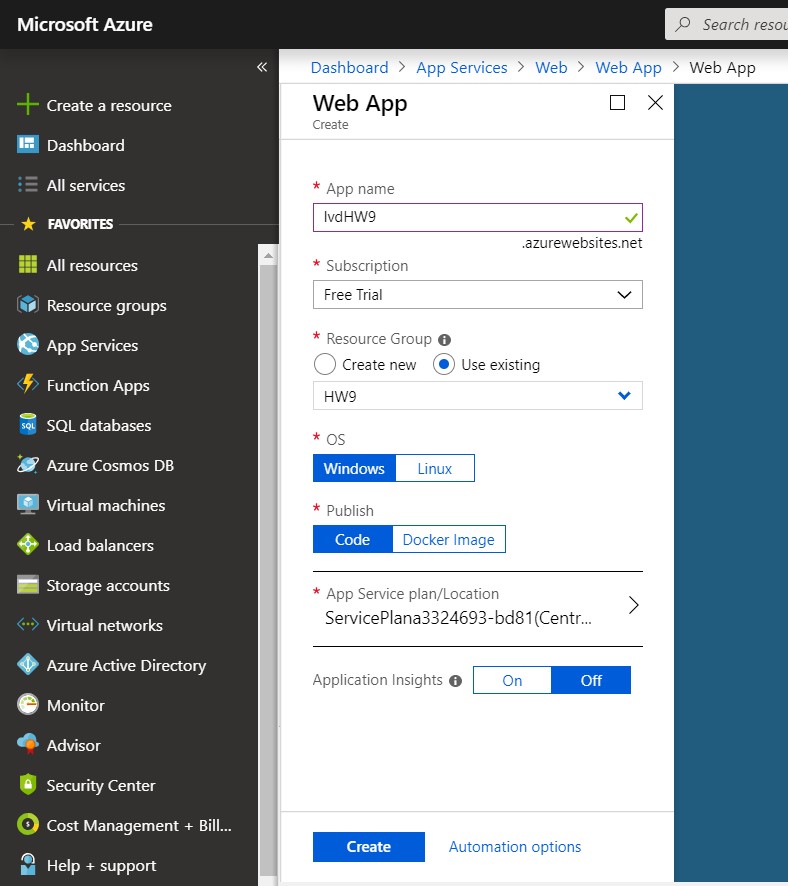Select the Use existing radio button

pos(444,365)
